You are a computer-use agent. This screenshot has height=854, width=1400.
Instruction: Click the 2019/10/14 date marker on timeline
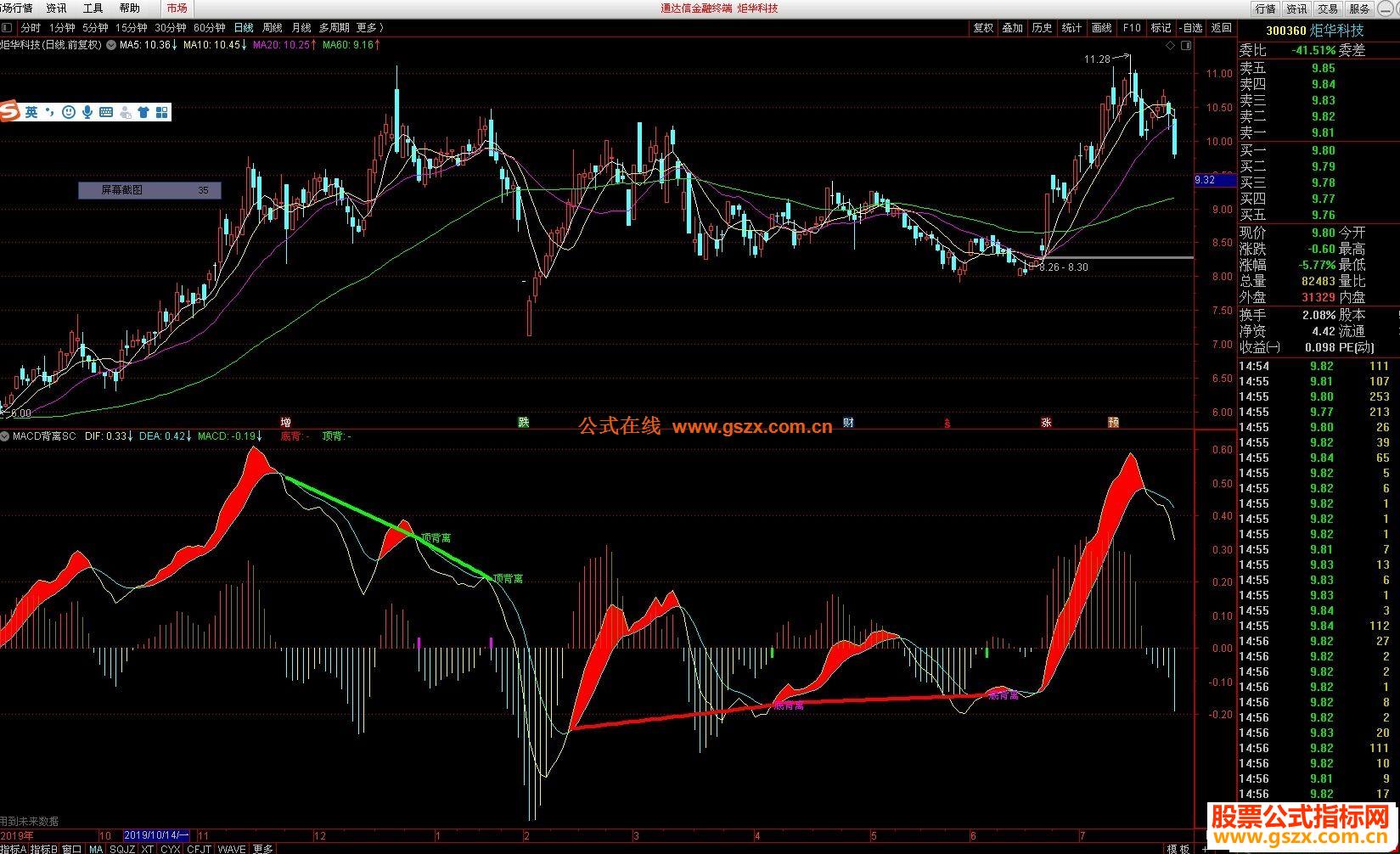pos(157,835)
